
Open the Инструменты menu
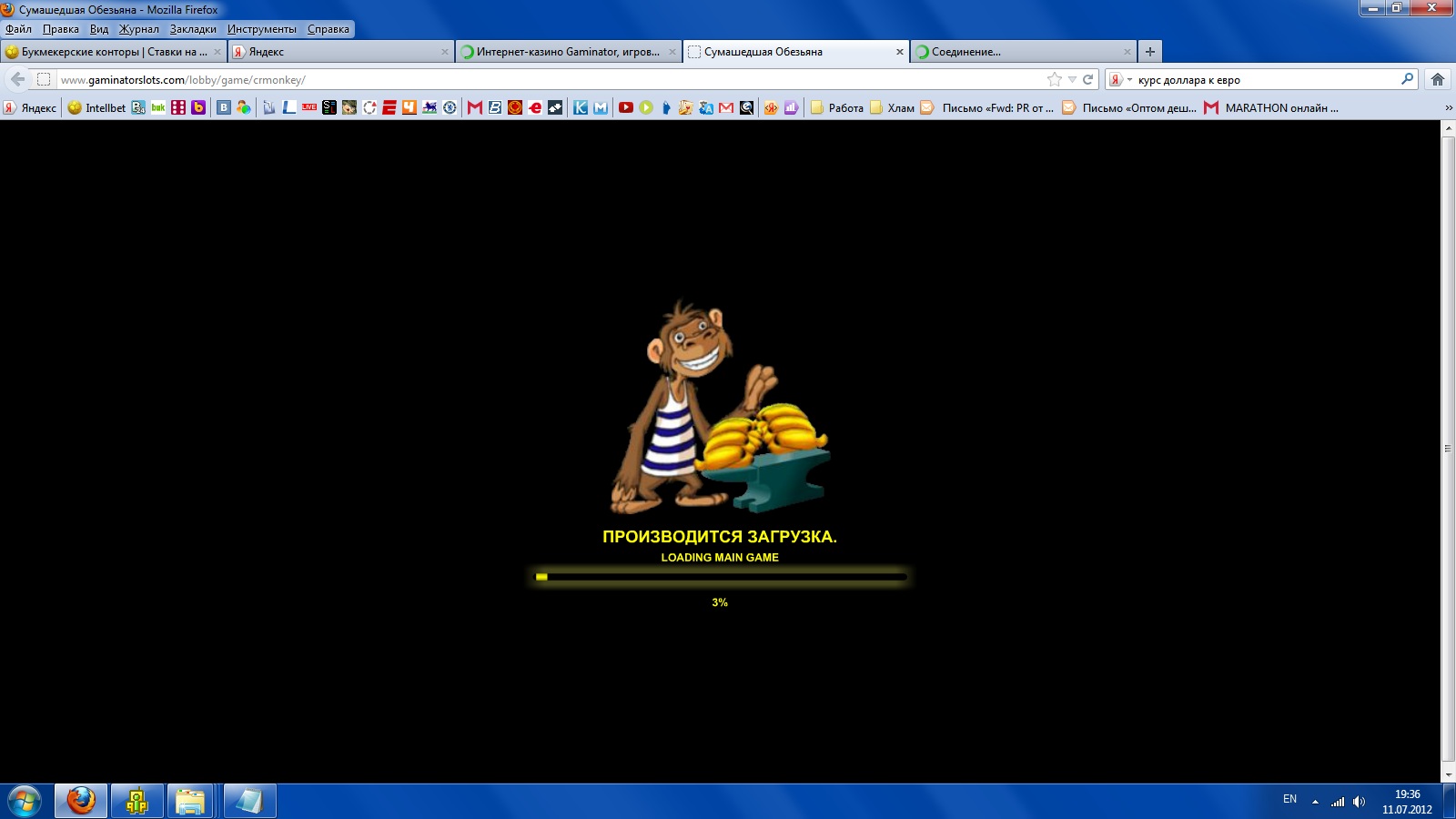pos(262,29)
